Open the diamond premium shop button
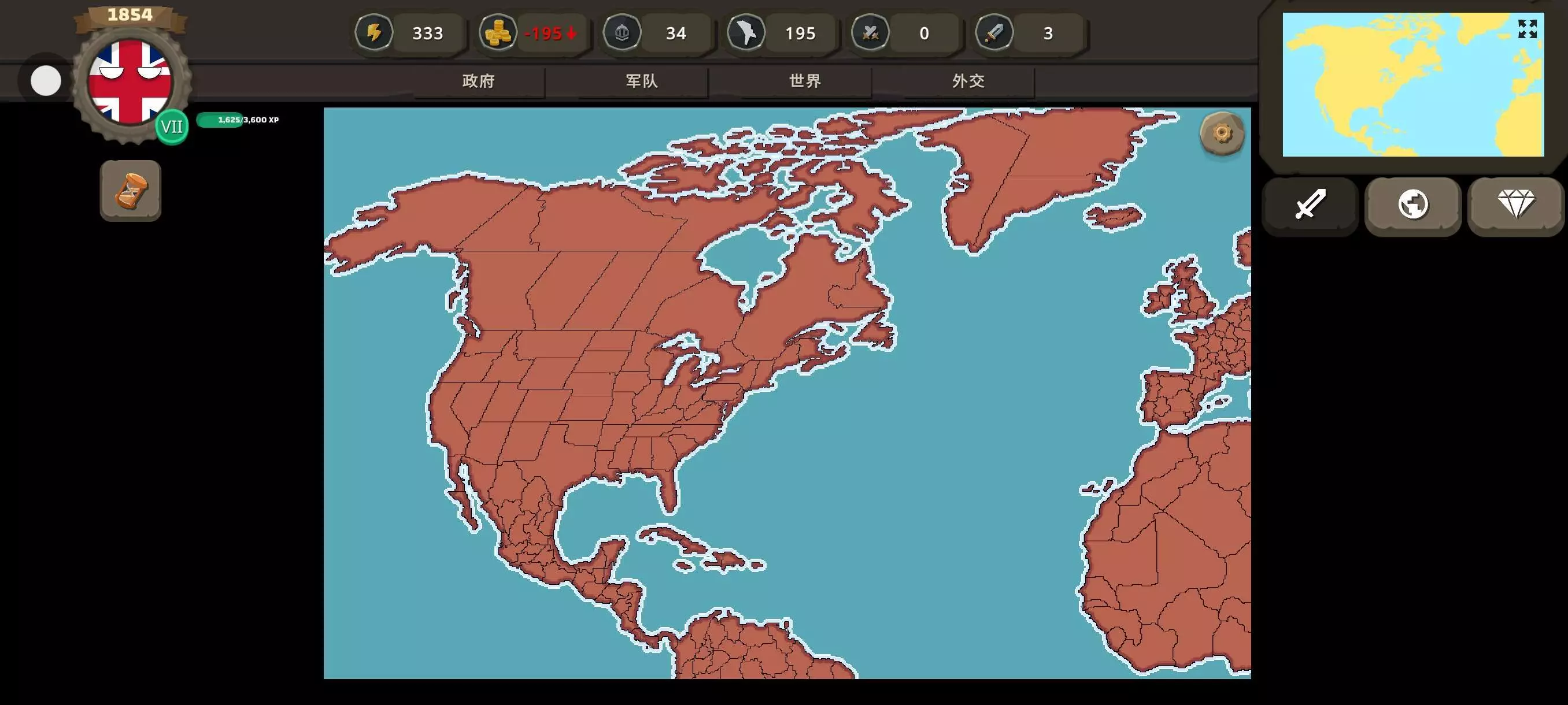Screen dimensions: 1568x705 [x=1515, y=205]
